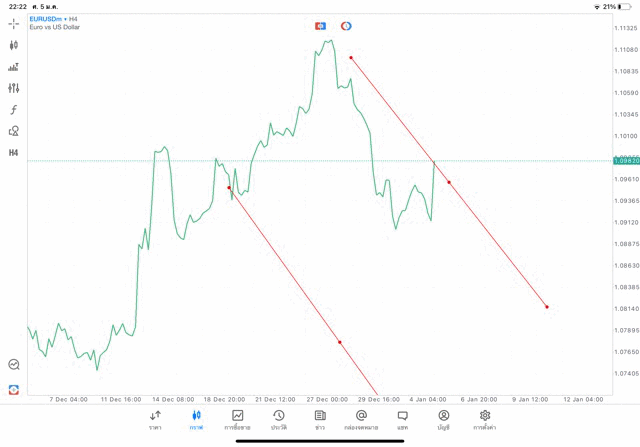Open the ประวัติ (History) tab

(x=279, y=420)
